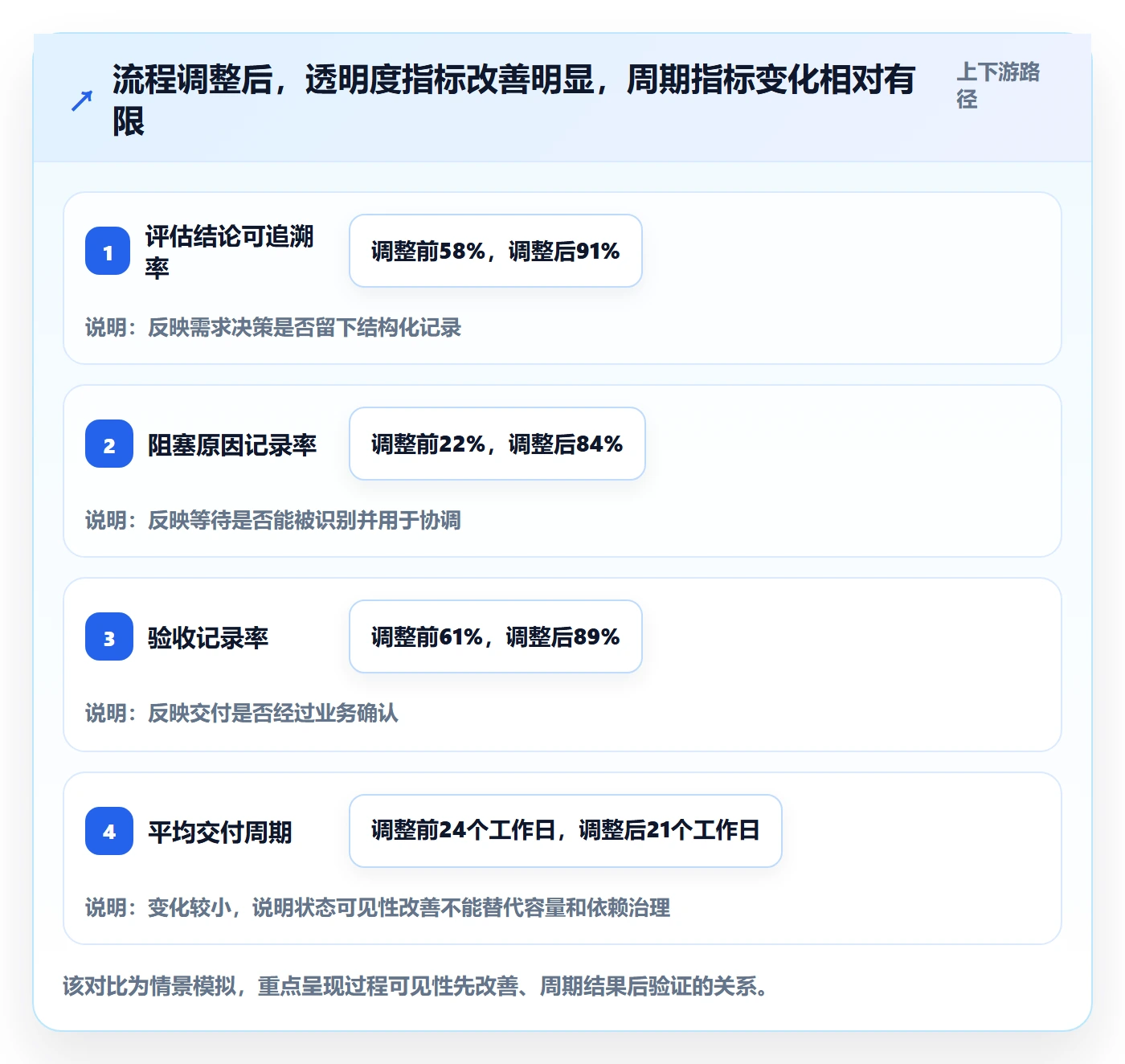Click the 平均交付周期 title

(220, 832)
